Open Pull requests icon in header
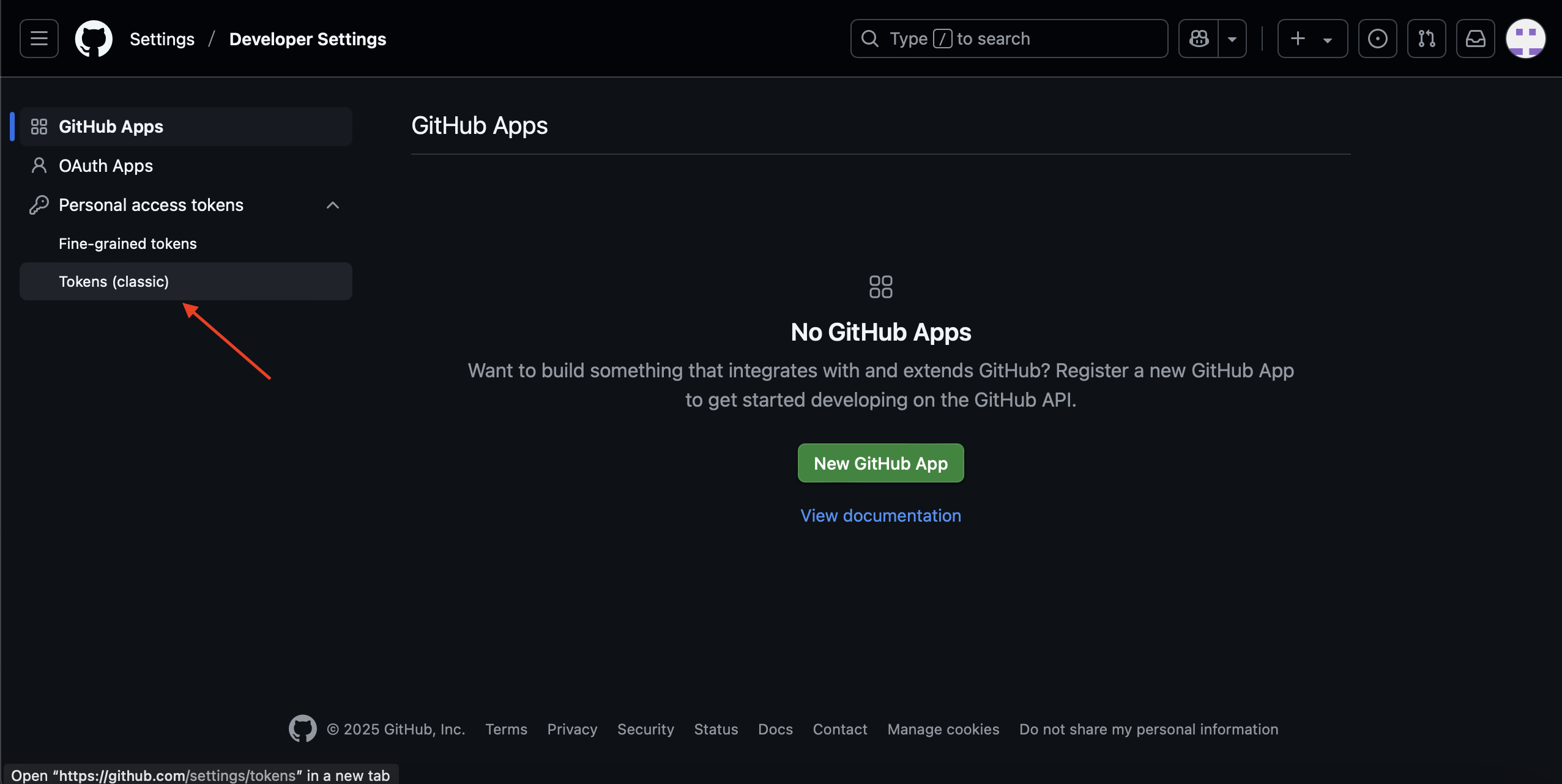The height and width of the screenshot is (784, 1562). tap(1426, 39)
